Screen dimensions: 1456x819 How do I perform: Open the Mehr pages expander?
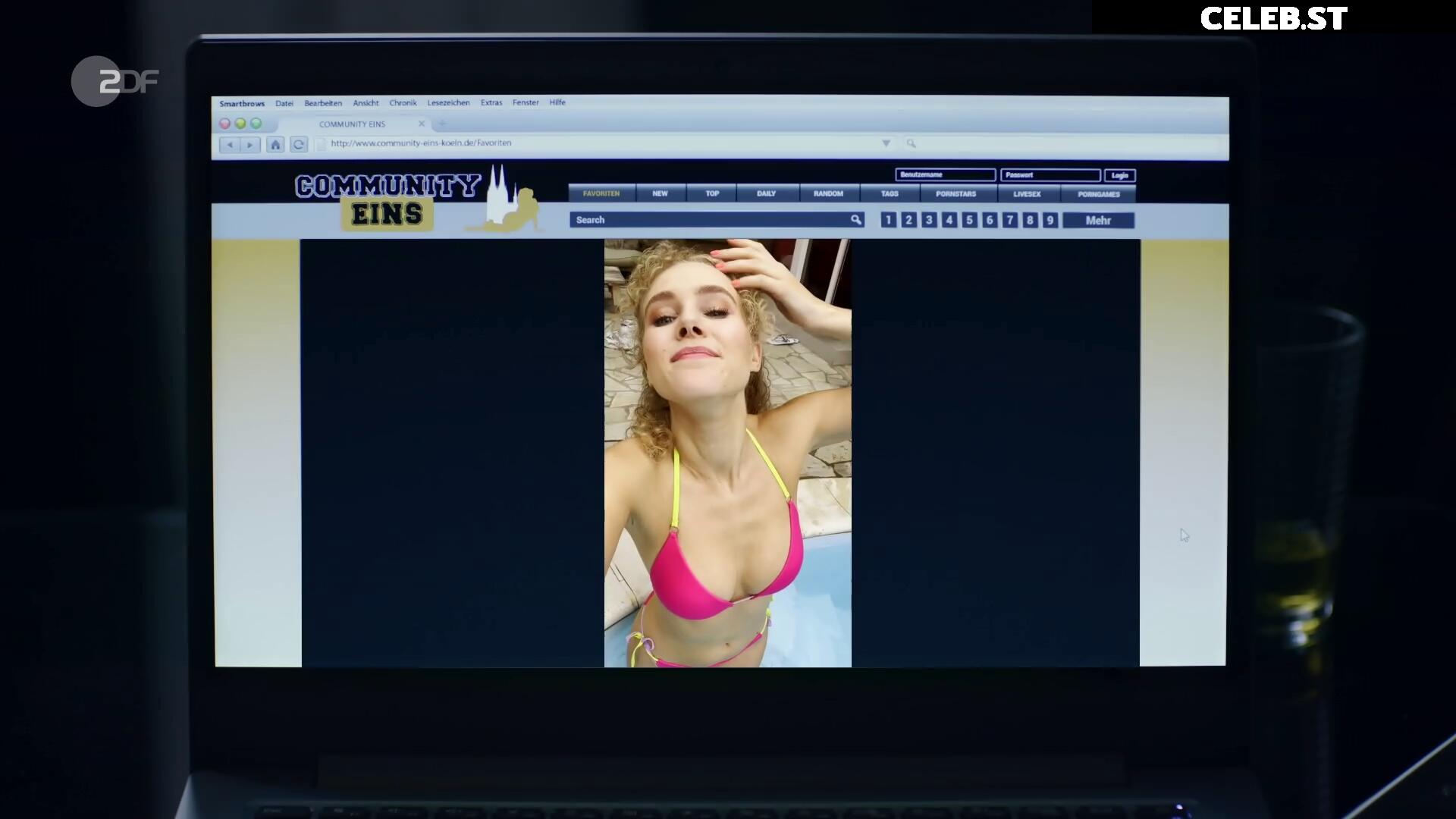[1097, 221]
